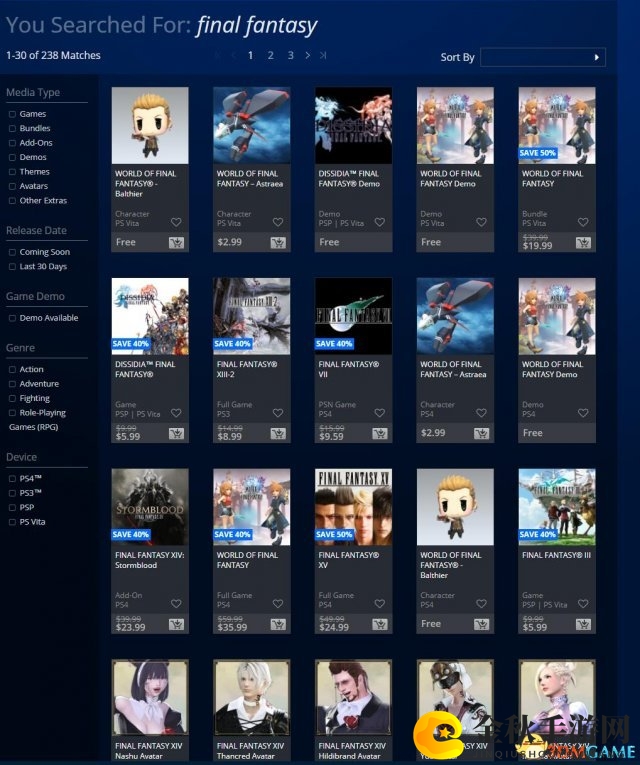Wishlist heart for World of Final Fantasy bundle
The image size is (640, 765).
point(583,222)
